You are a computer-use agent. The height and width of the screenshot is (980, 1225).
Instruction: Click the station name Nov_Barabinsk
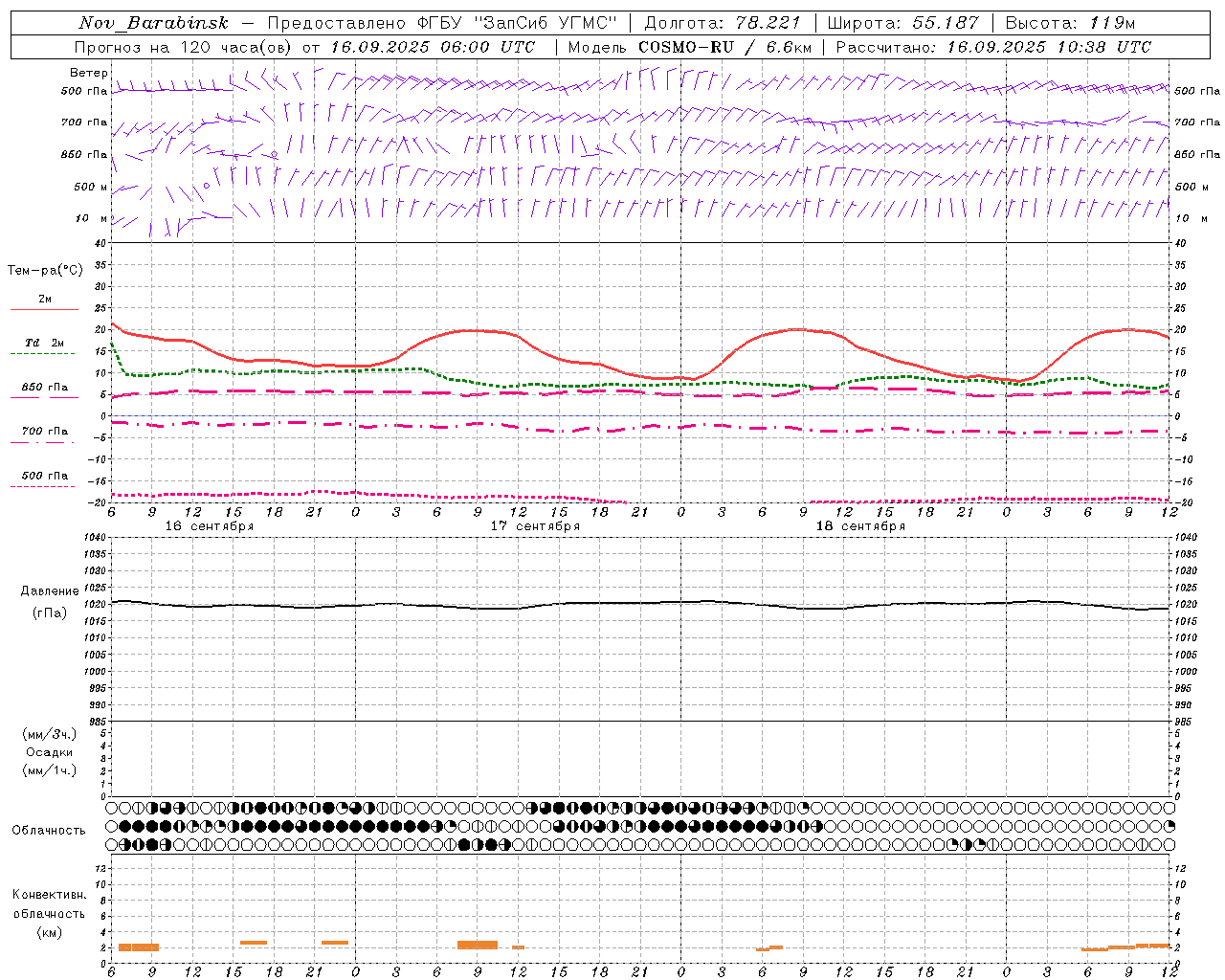(153, 23)
